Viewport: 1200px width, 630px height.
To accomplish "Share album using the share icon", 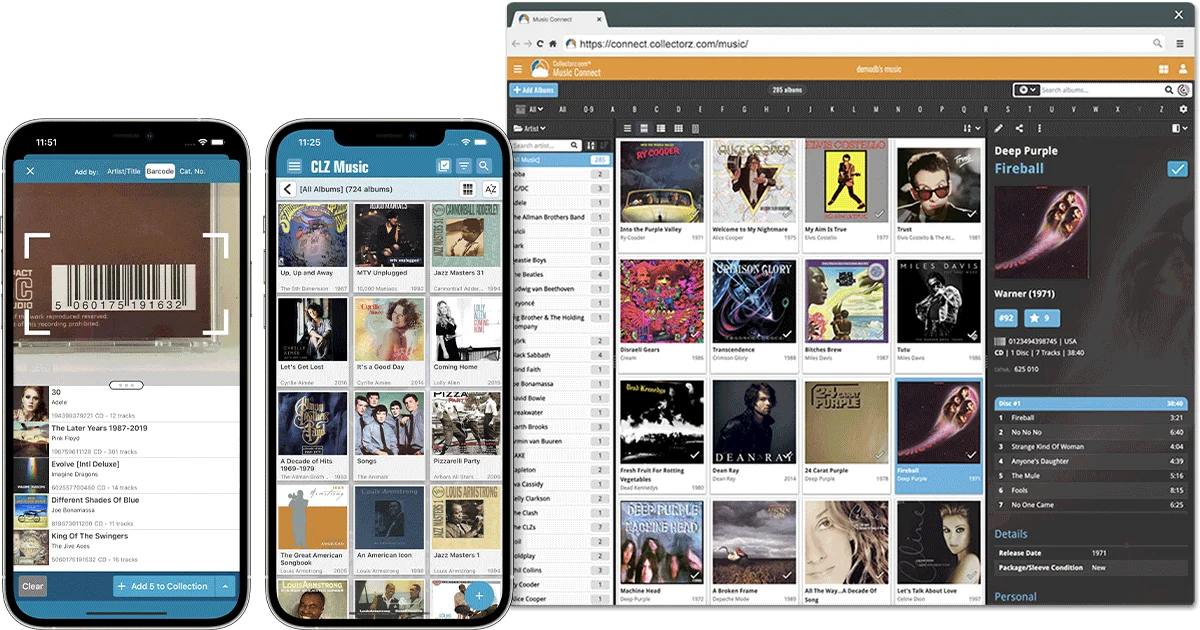I will [x=1019, y=128].
